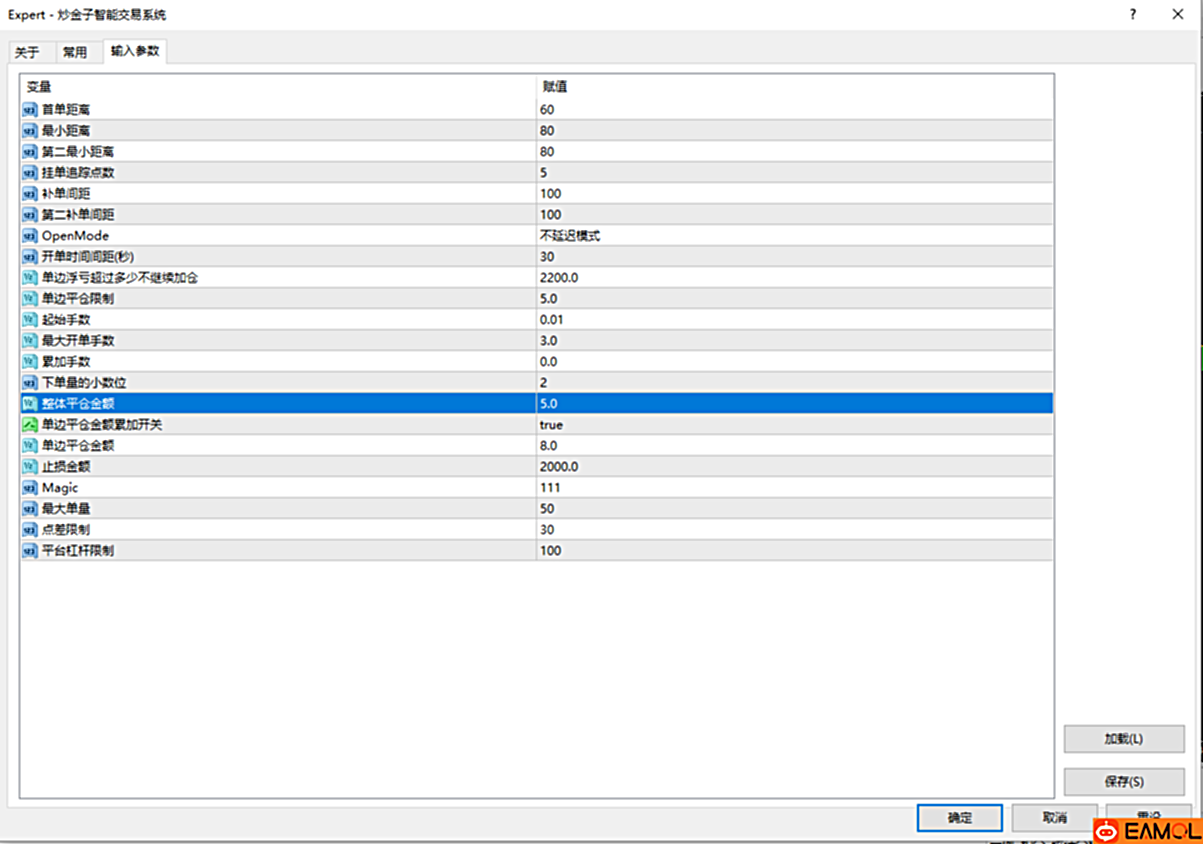Open the OpenMode 不延迟模式 value dropdown
The width and height of the screenshot is (1203, 844).
tap(569, 236)
